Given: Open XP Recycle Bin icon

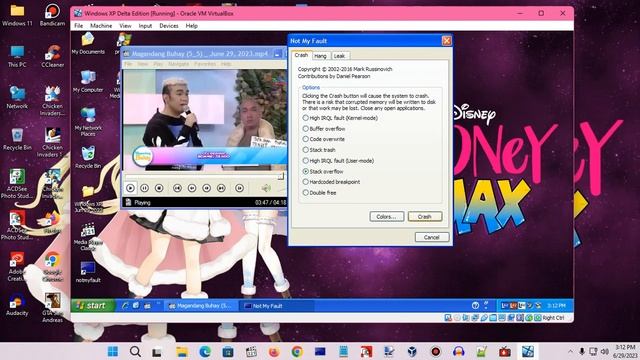Looking at the screenshot, I should (88, 157).
